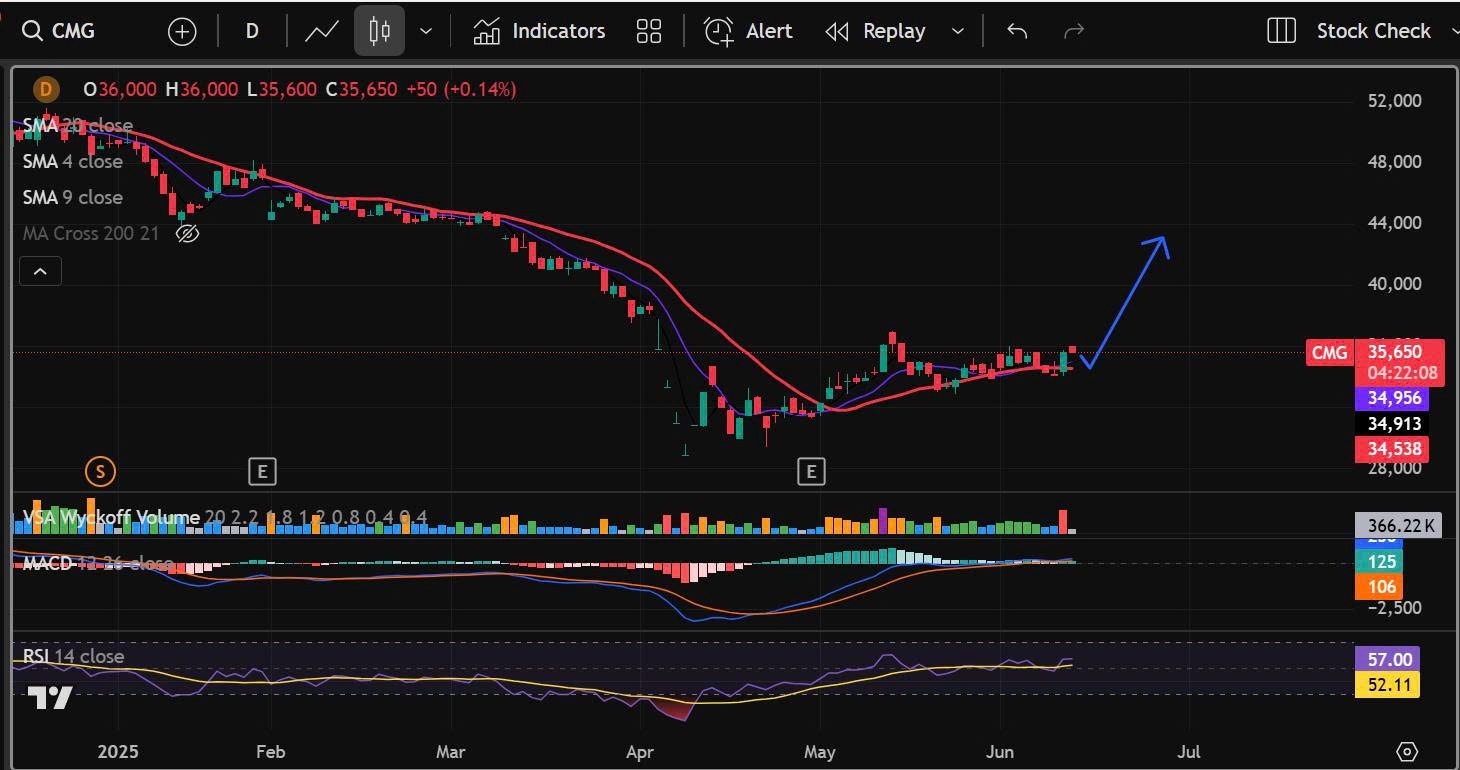The height and width of the screenshot is (770, 1460).
Task: Open chart settings gear icon
Action: tap(1407, 752)
